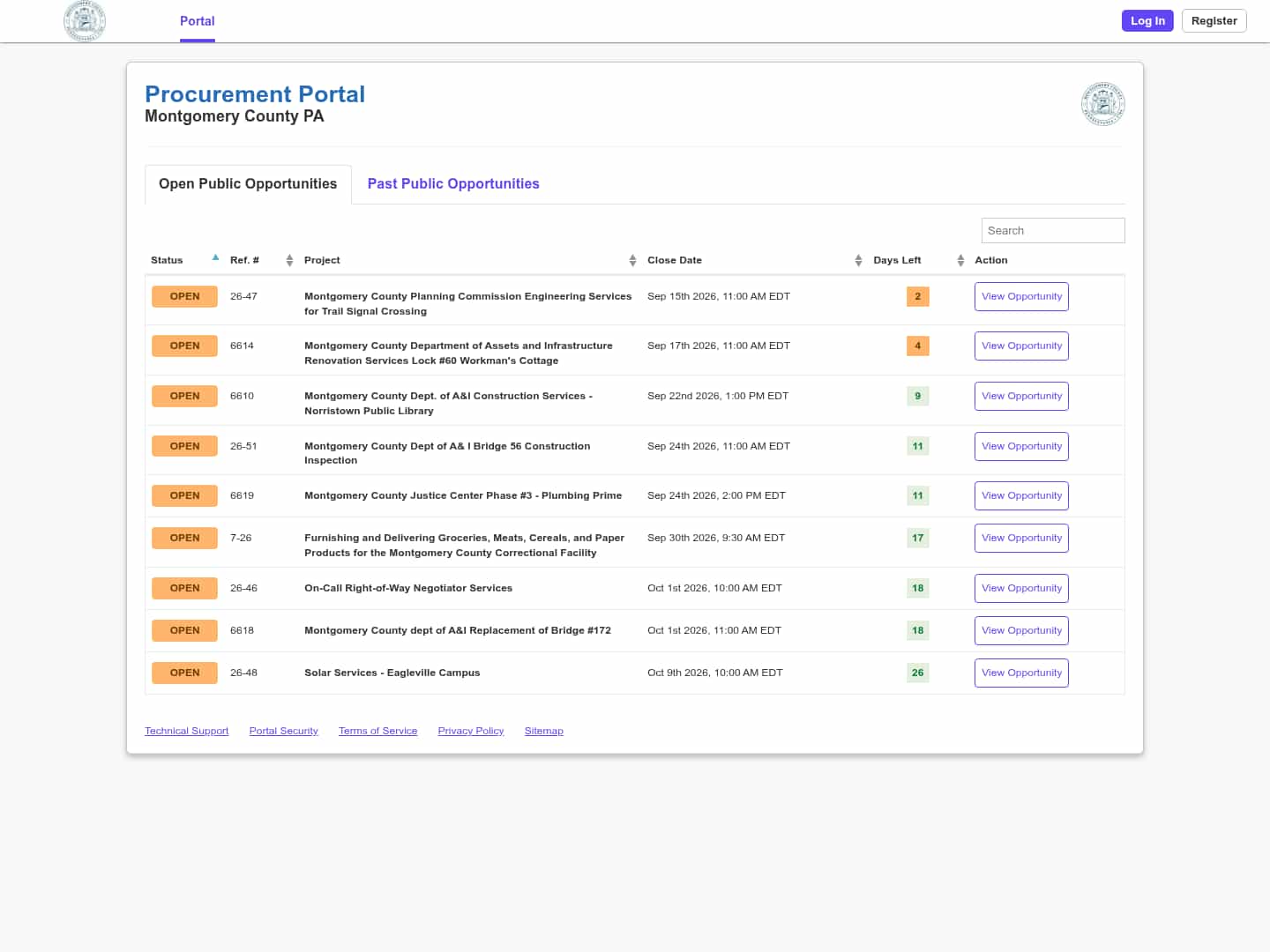1270x952 pixels.
Task: Open the Portal Security link
Action: [284, 732]
